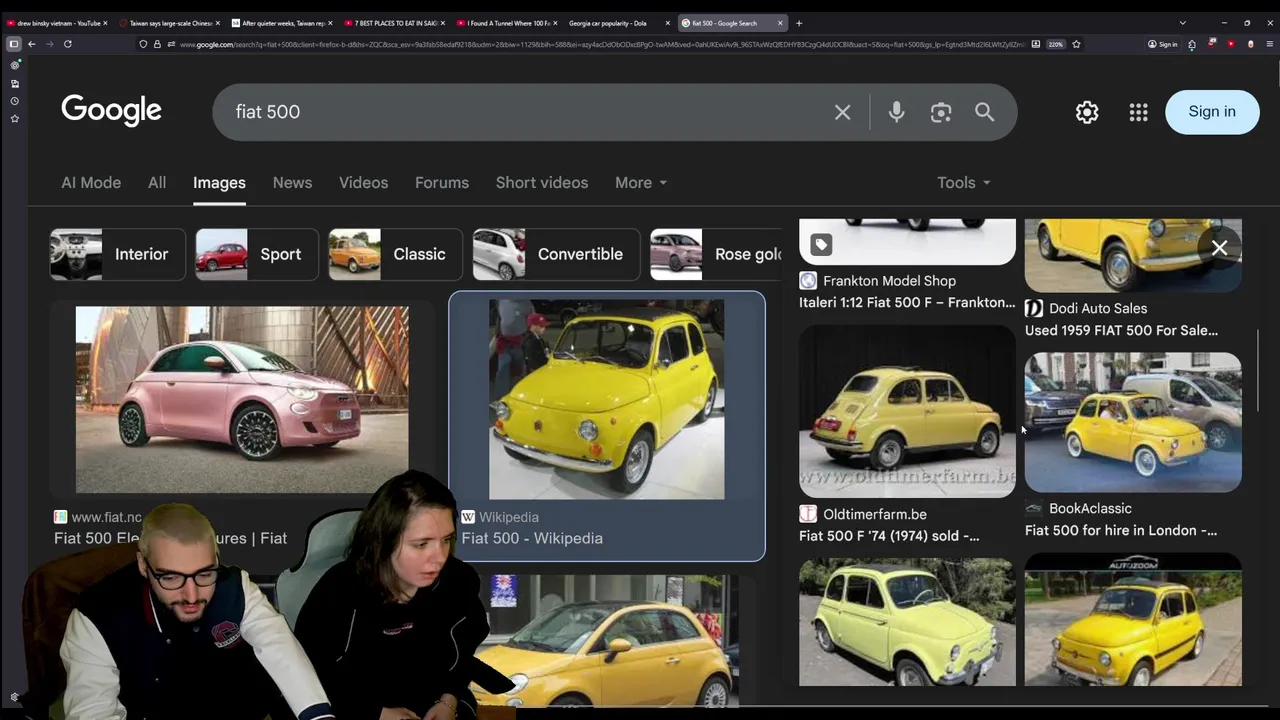Close the image preview side panel
The image size is (1280, 720).
(x=1219, y=248)
